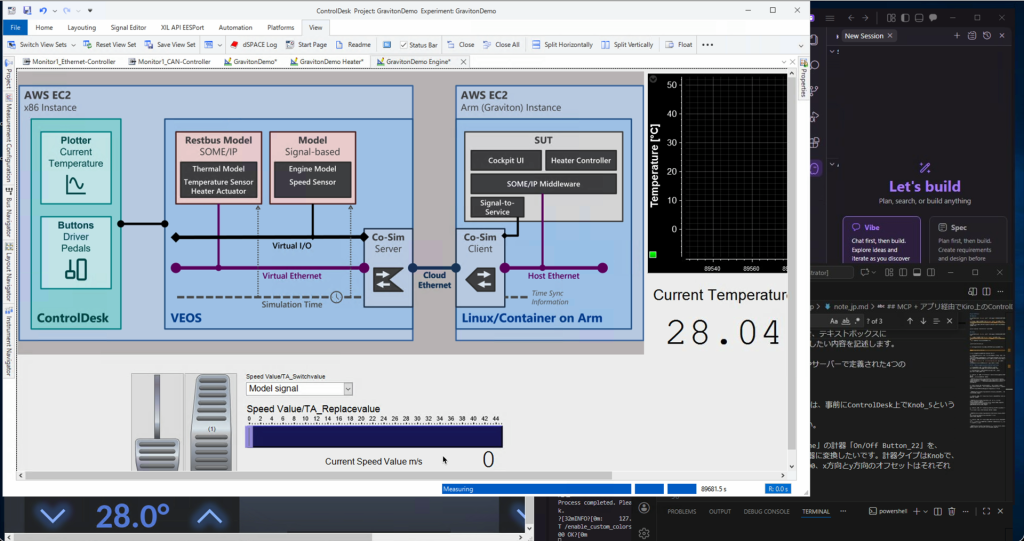Click the green indicator on plotter
Screen dimensions: 1024x541
coord(652,255)
